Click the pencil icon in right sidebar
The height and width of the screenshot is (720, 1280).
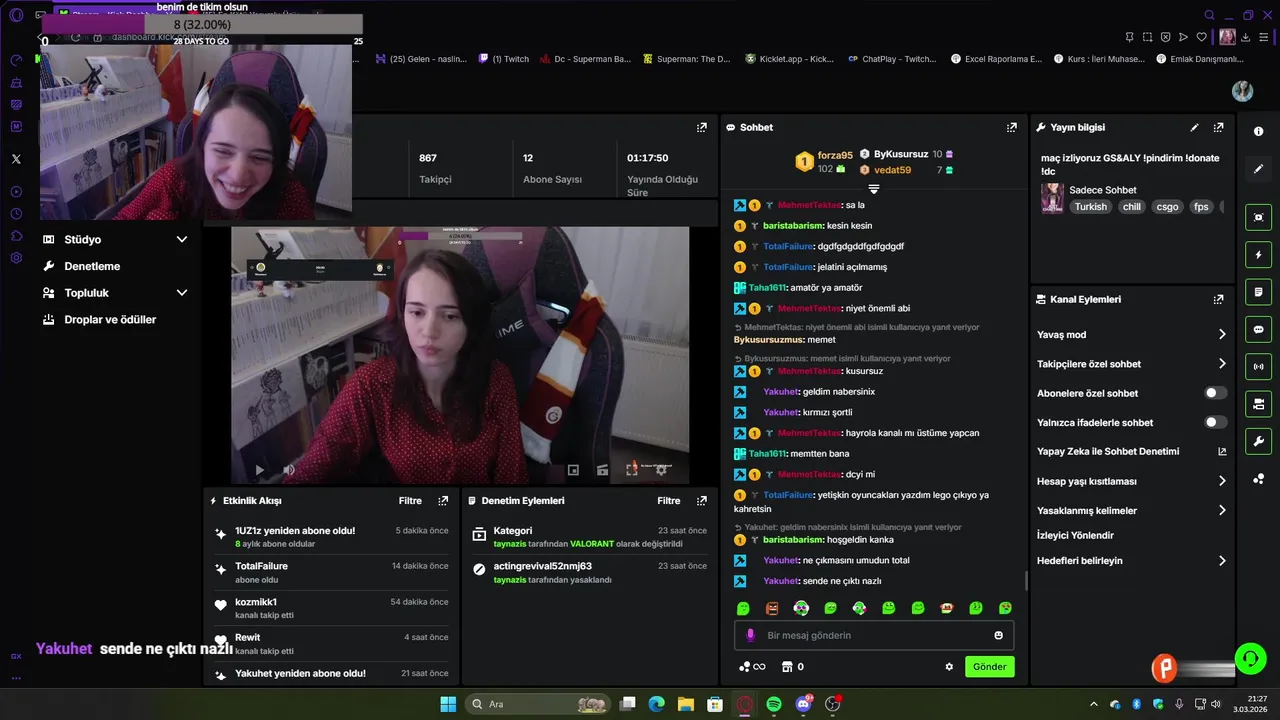(1258, 169)
